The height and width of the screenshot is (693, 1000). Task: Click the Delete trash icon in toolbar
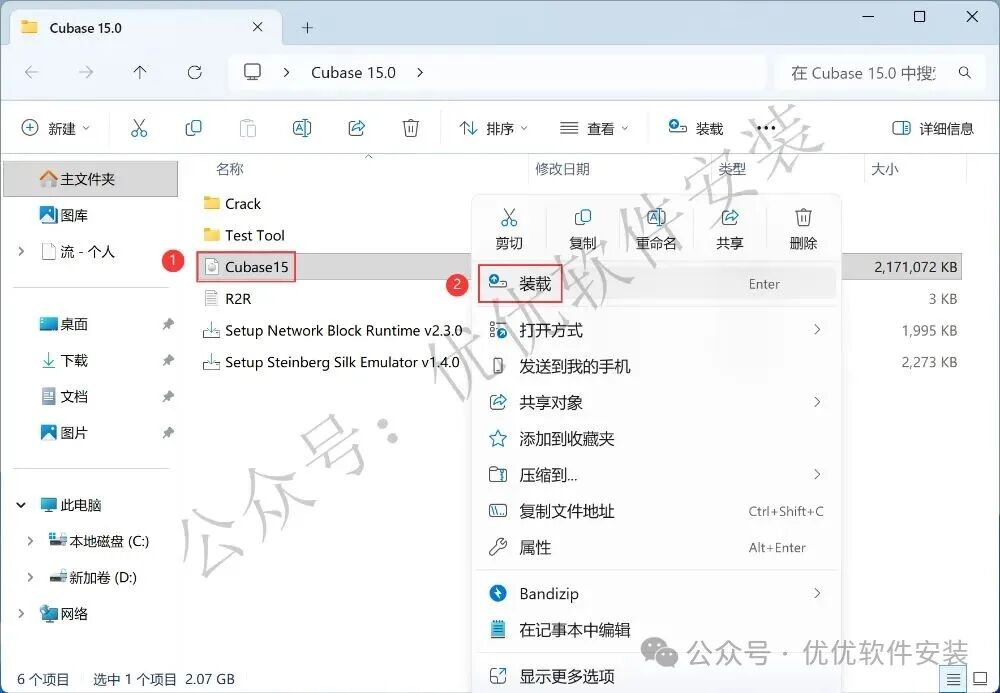click(x=411, y=128)
